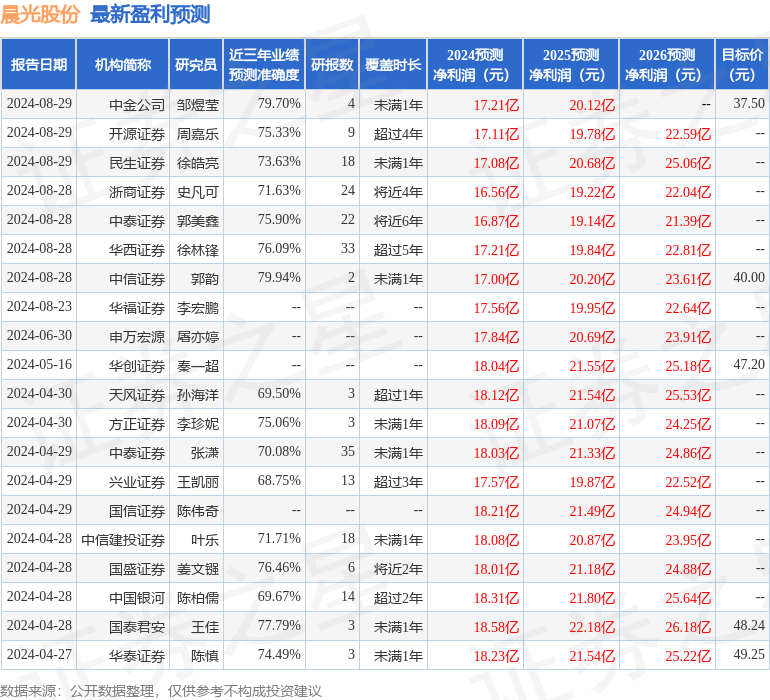Viewport: 770px width, 700px height.
Task: Click target price 49.25
Action: 749,654
